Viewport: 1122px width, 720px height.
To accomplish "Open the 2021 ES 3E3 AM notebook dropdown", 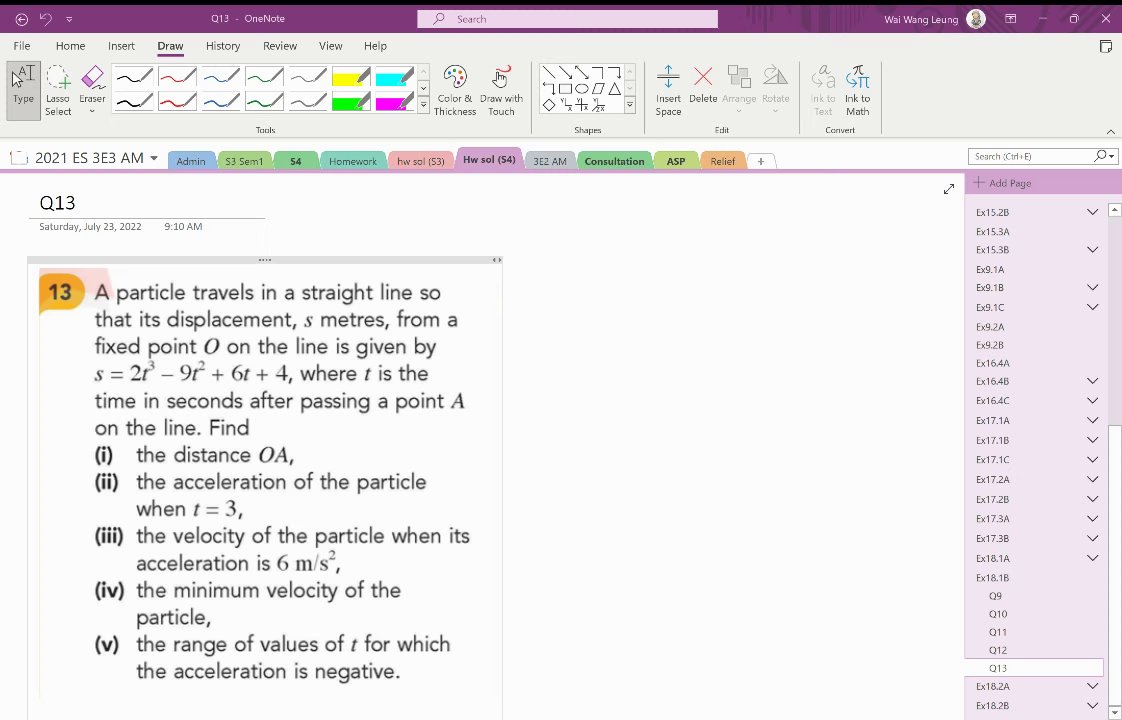I will tap(154, 158).
